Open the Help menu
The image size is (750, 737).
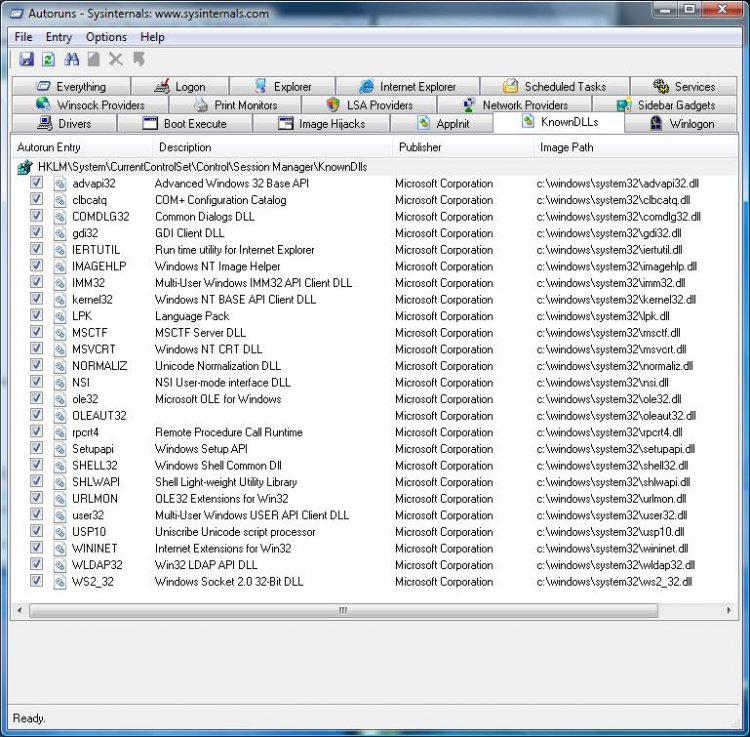coord(152,37)
